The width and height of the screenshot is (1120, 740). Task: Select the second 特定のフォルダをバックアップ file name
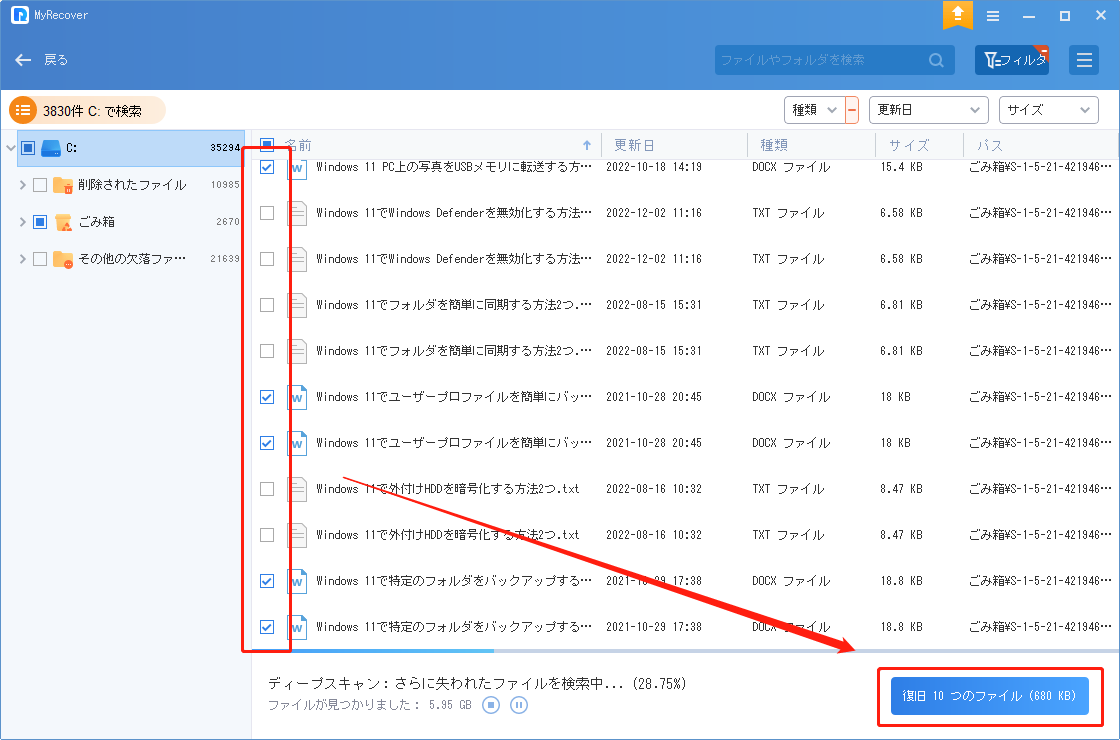(454, 627)
